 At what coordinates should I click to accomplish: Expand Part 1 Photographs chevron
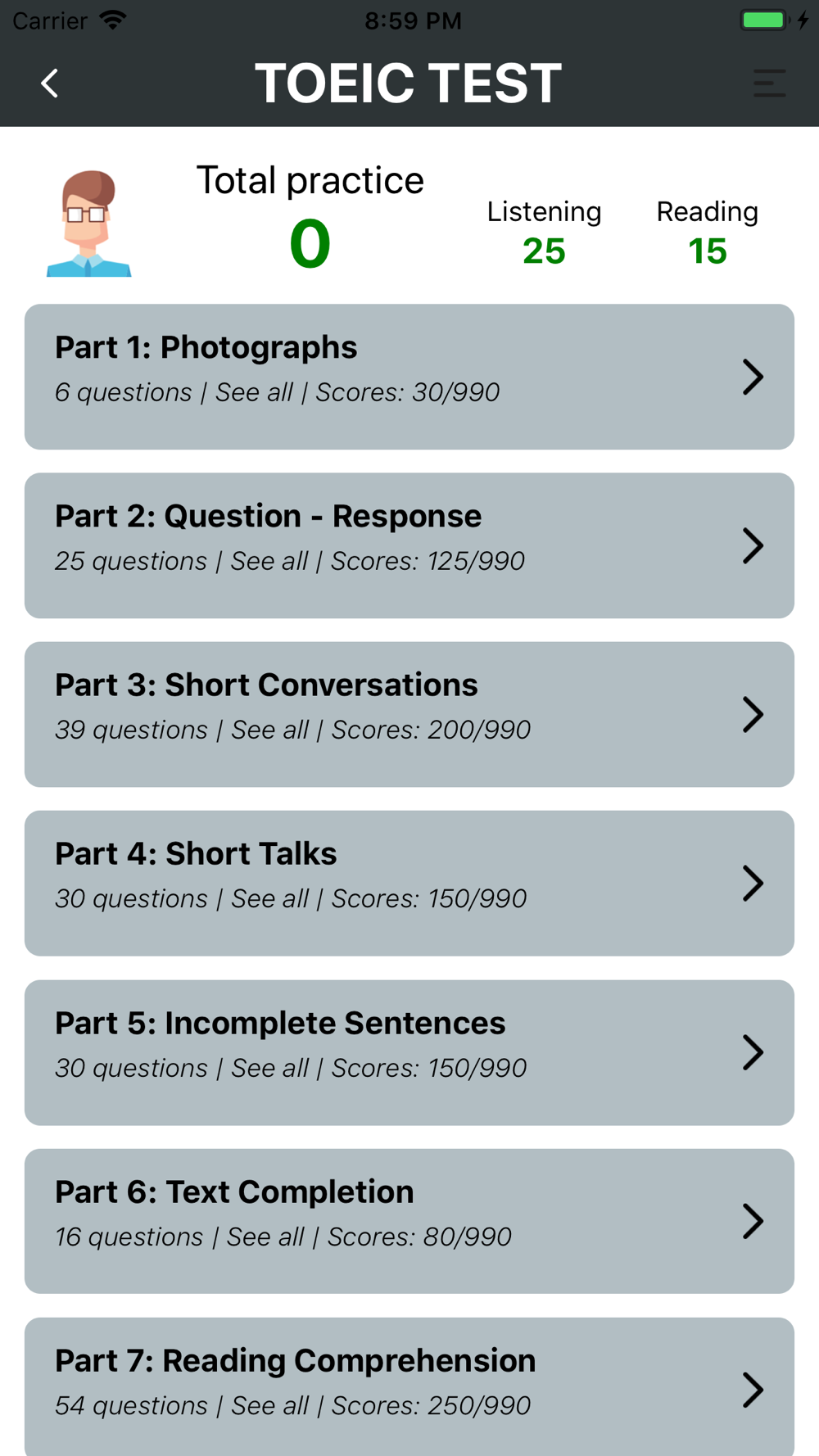tap(753, 377)
